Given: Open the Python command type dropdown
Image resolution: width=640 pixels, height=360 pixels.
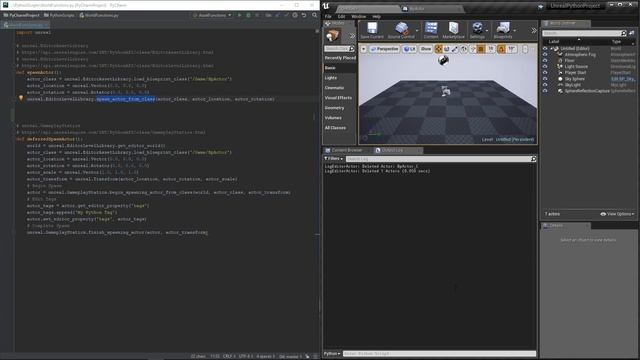Looking at the screenshot, I should click(332, 353).
